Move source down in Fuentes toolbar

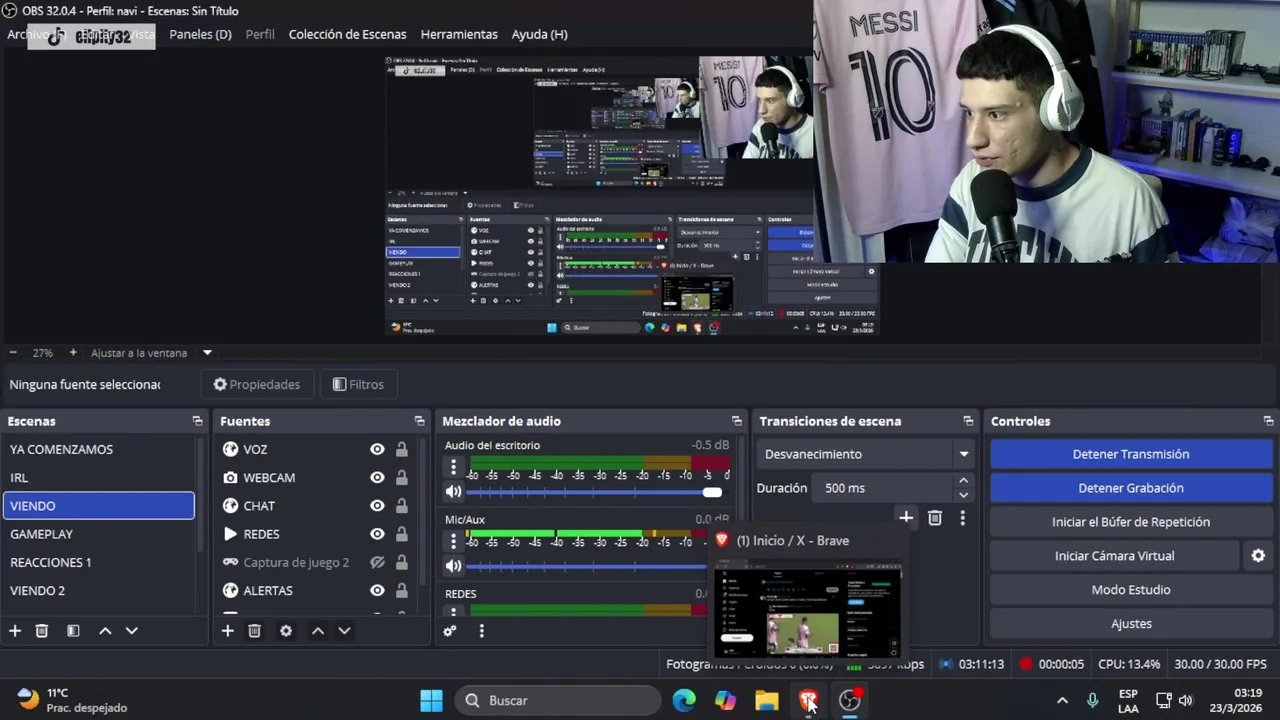(x=344, y=631)
